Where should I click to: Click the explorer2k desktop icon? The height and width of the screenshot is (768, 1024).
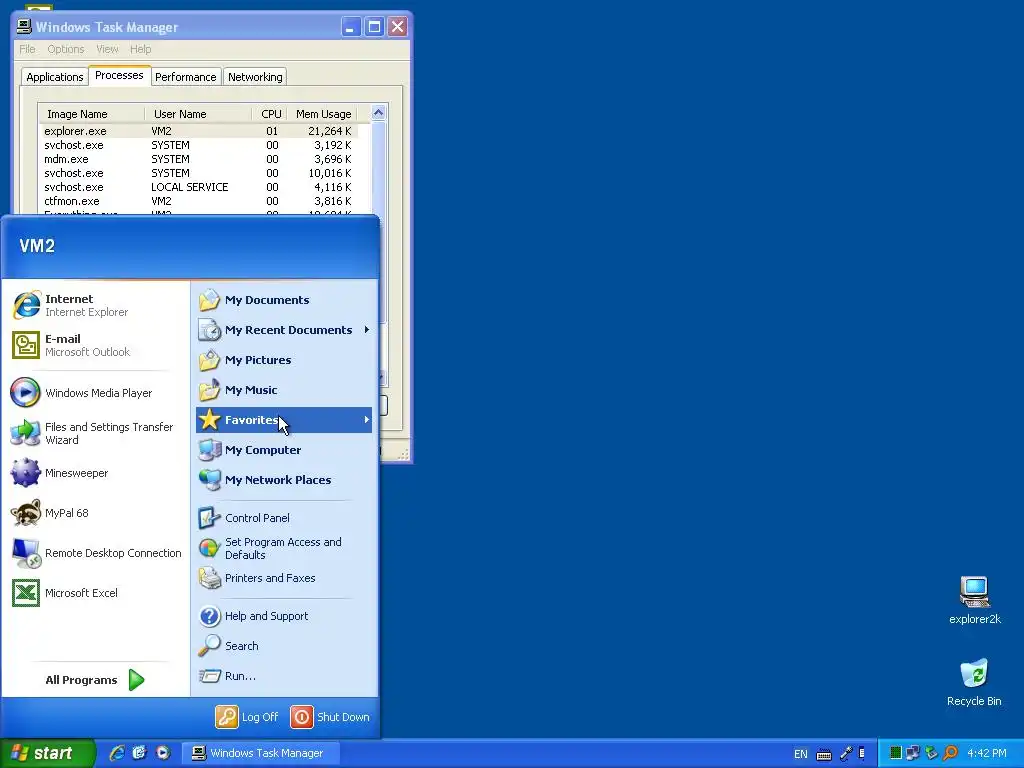pos(974,601)
